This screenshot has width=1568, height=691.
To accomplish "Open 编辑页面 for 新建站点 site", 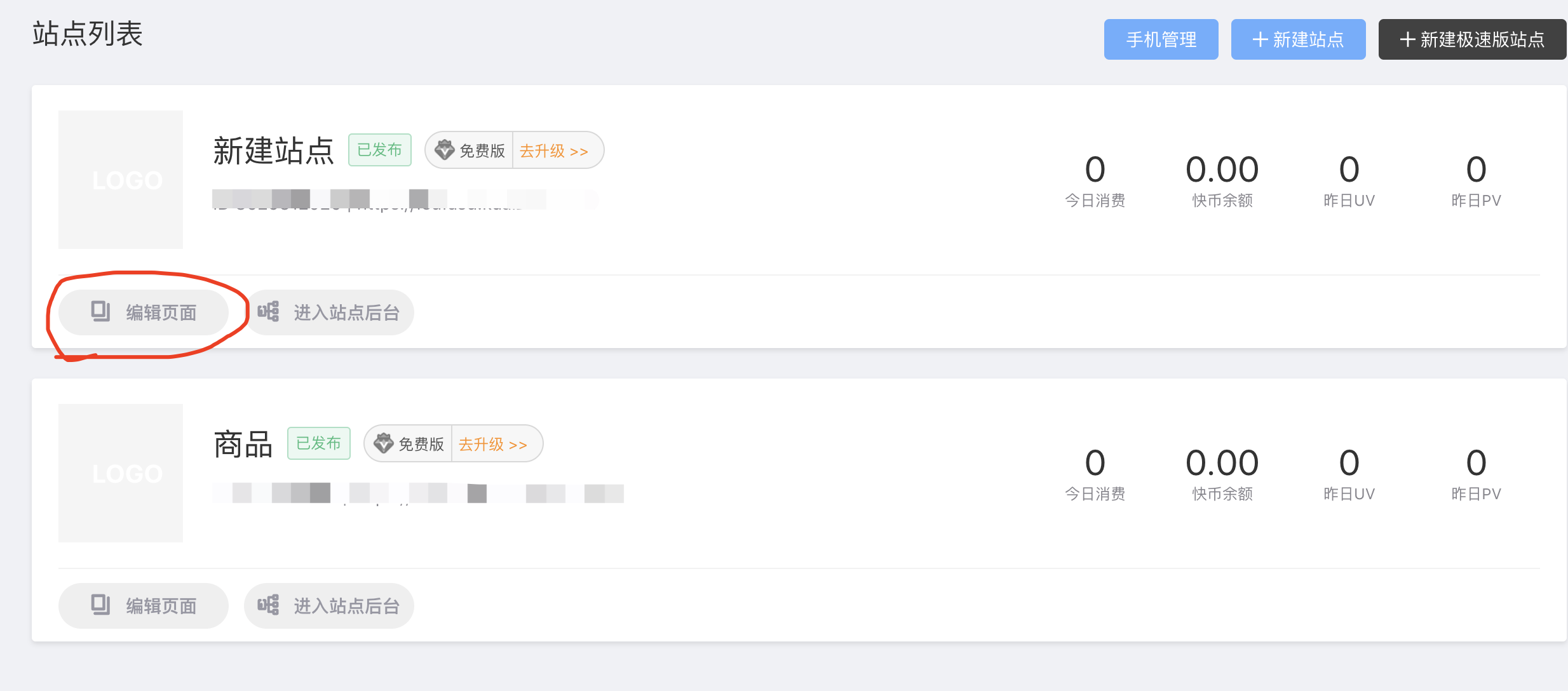I will coord(143,312).
